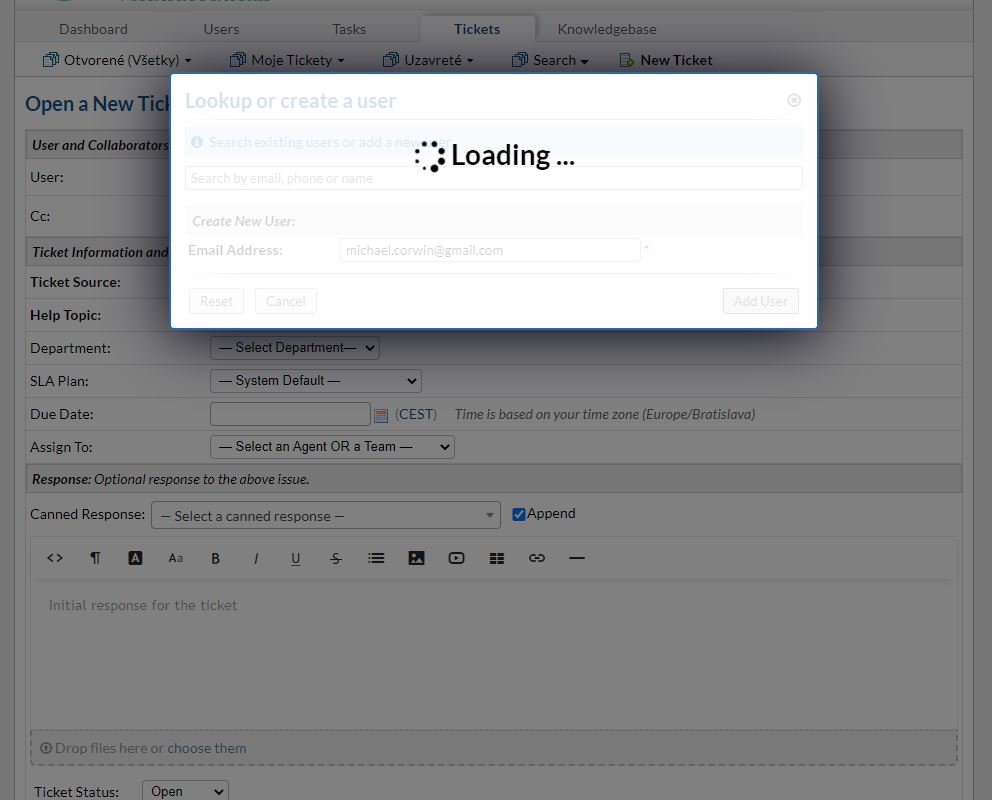Click the user search input field
Screen dimensions: 992x800
493,177
